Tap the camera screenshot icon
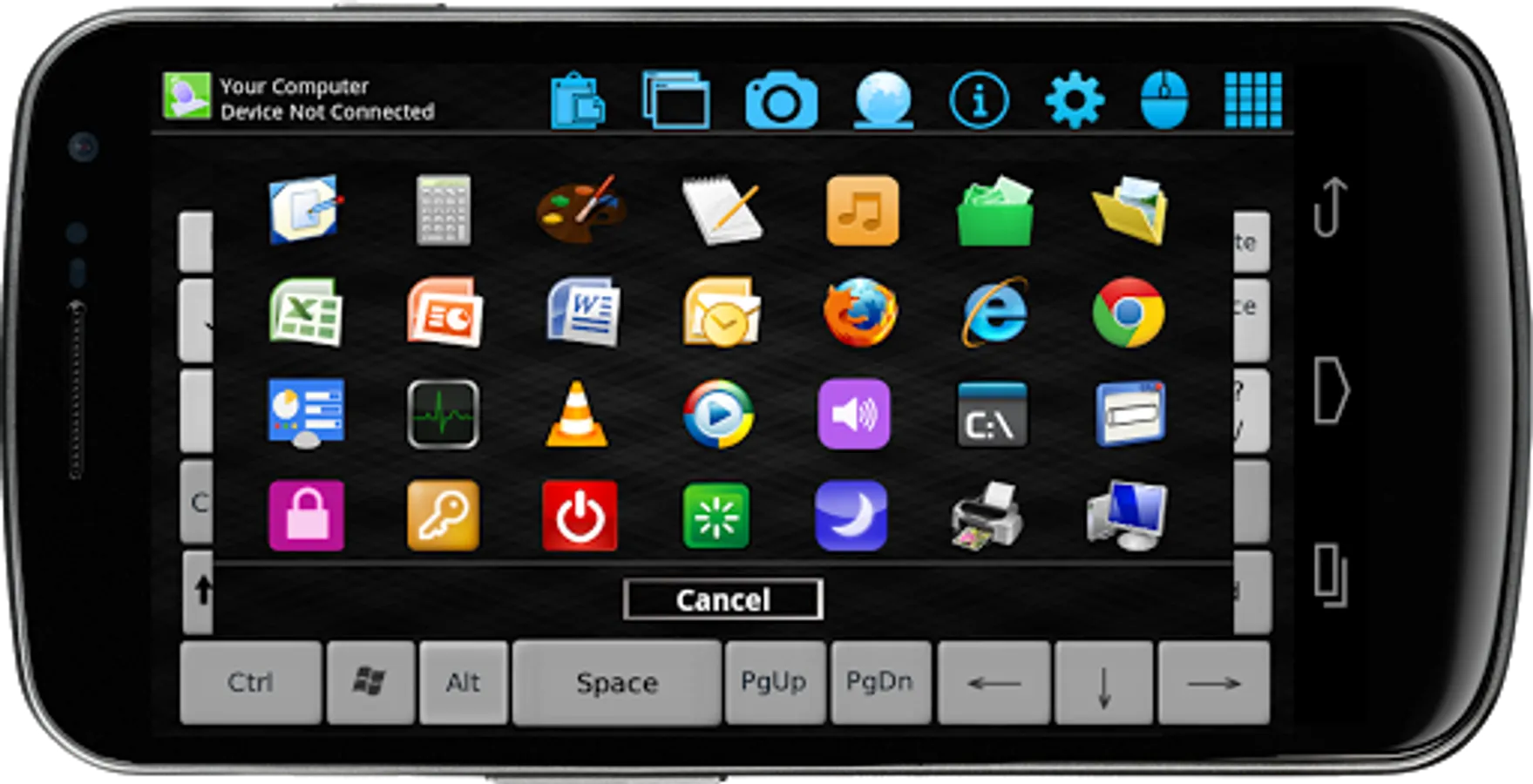This screenshot has height=784, width=1533. coord(781,101)
